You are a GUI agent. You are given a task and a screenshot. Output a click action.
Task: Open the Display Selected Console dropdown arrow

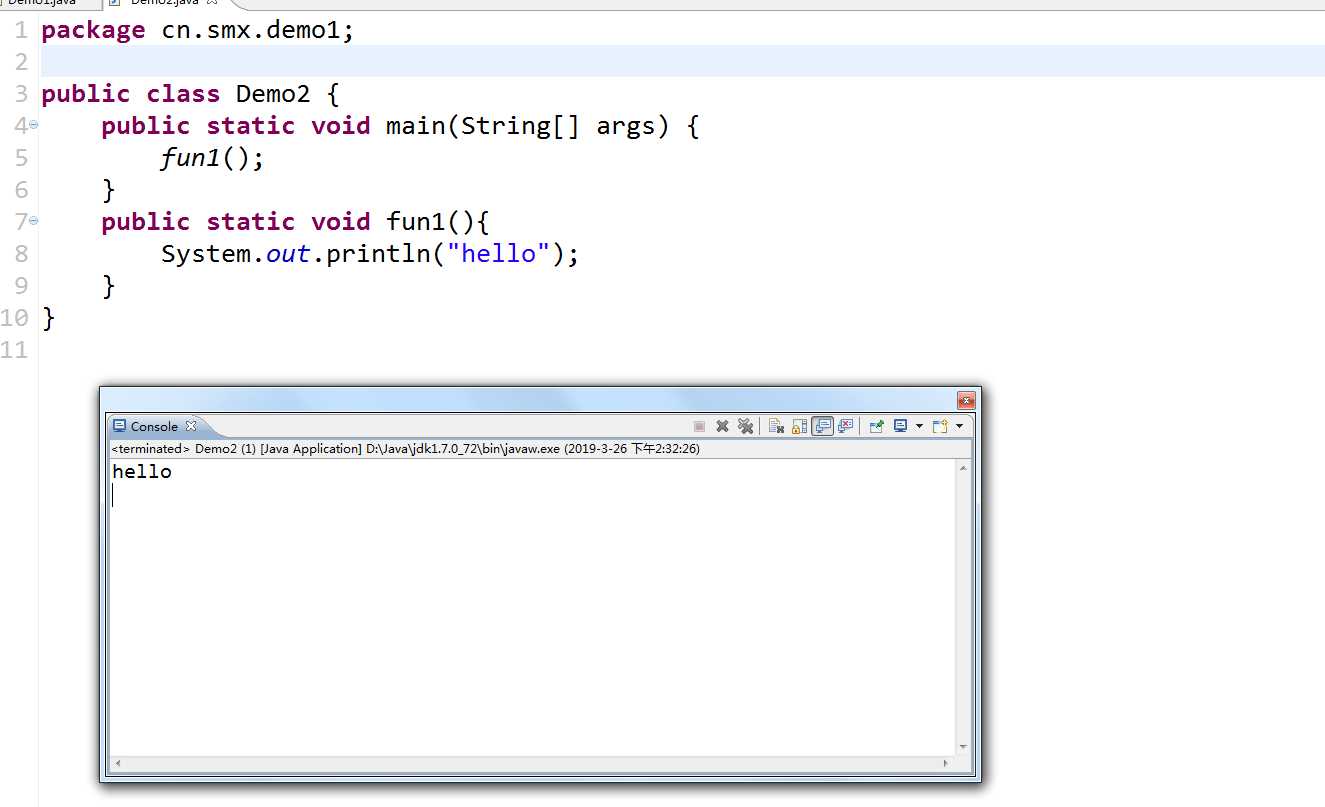pos(919,426)
